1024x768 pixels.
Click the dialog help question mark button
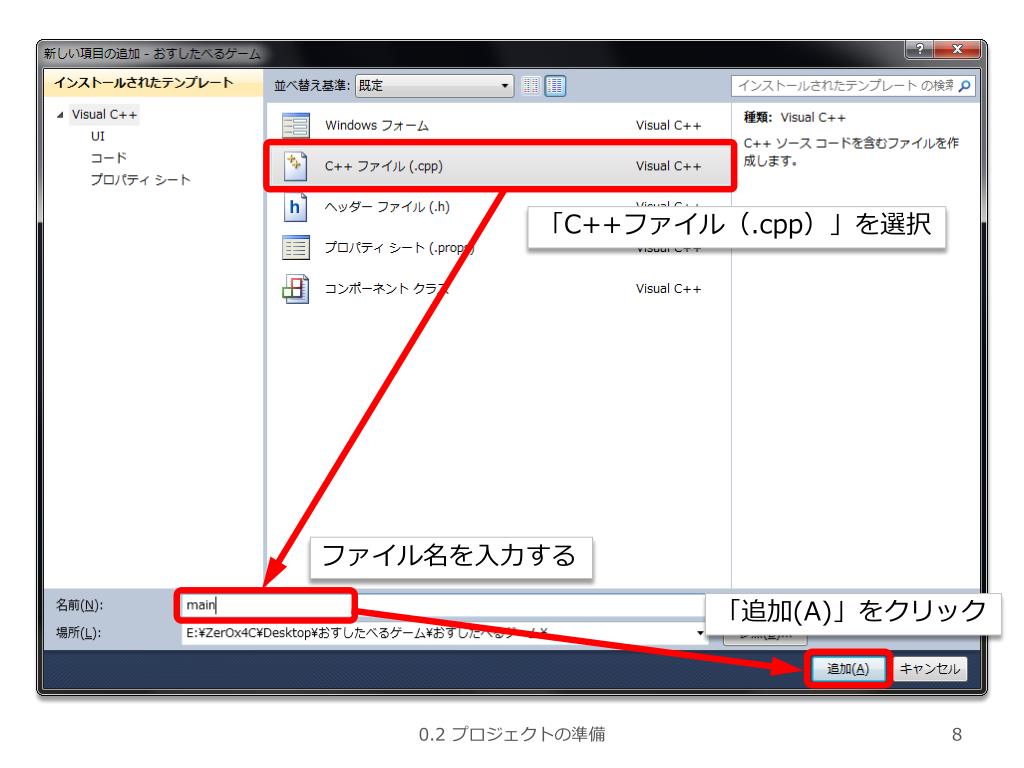(x=920, y=49)
